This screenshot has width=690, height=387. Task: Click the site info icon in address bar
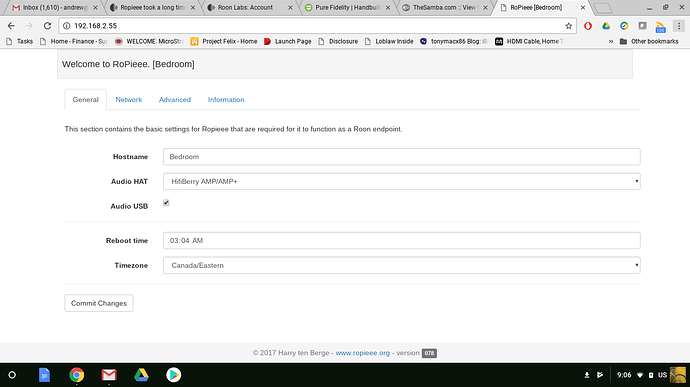tap(66, 26)
